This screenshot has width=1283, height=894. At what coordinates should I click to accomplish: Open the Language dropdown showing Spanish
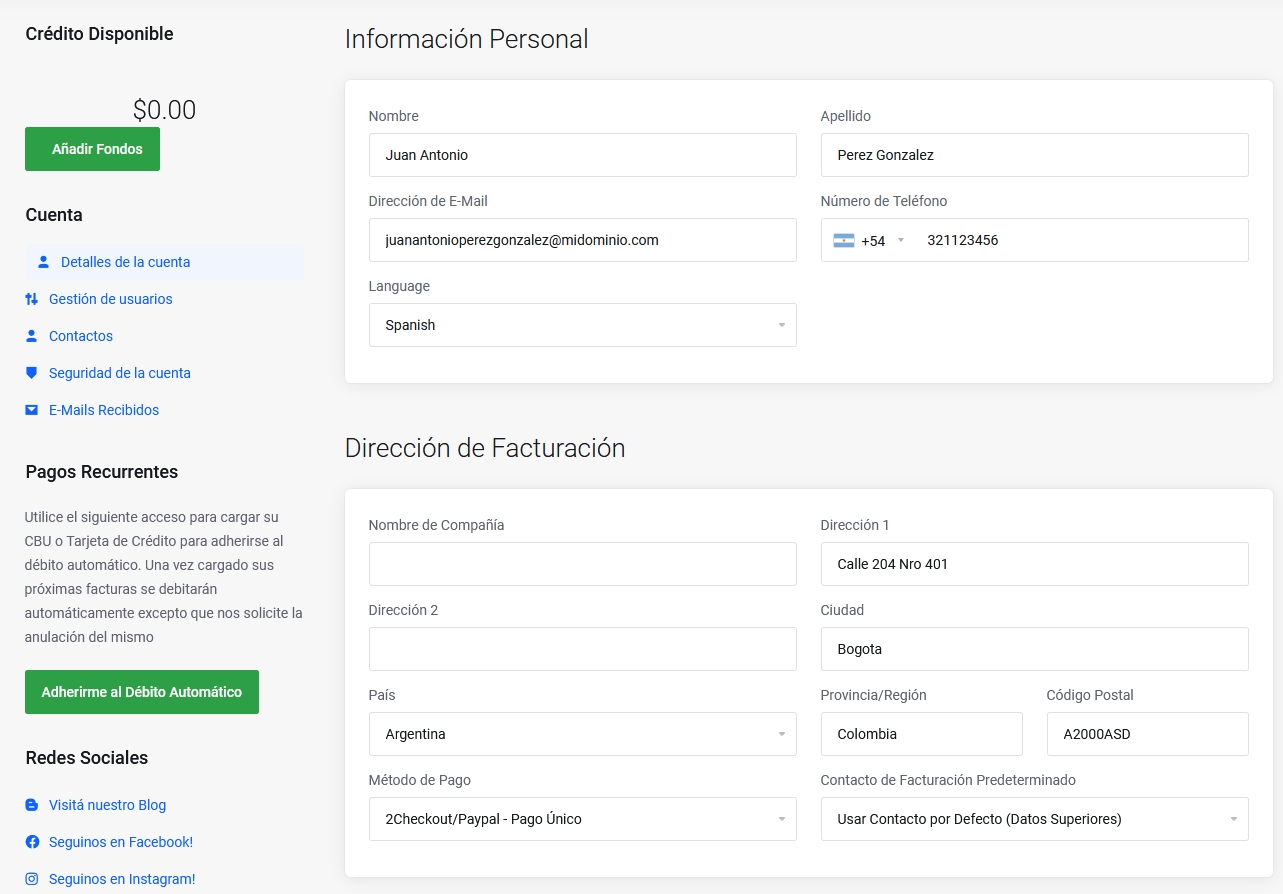[x=582, y=325]
